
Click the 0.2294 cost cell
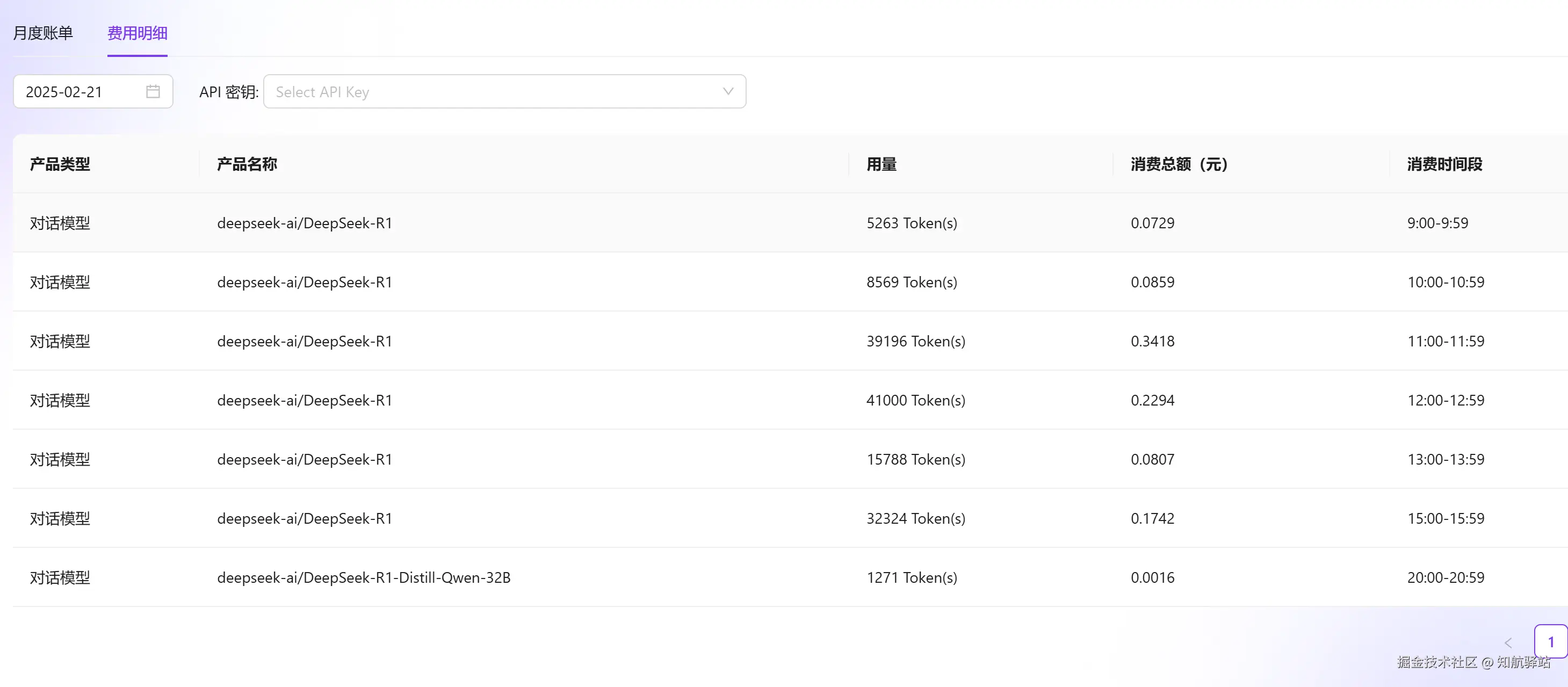click(x=1152, y=400)
